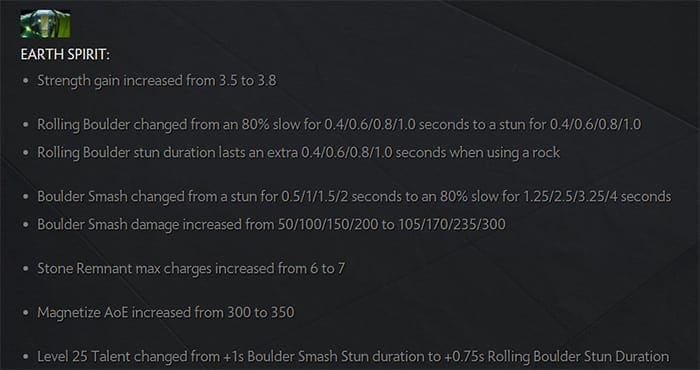Viewport: 700px width, 370px height.
Task: Select the Boulder Smash stun to slow line
Action: pyautogui.click(x=354, y=196)
